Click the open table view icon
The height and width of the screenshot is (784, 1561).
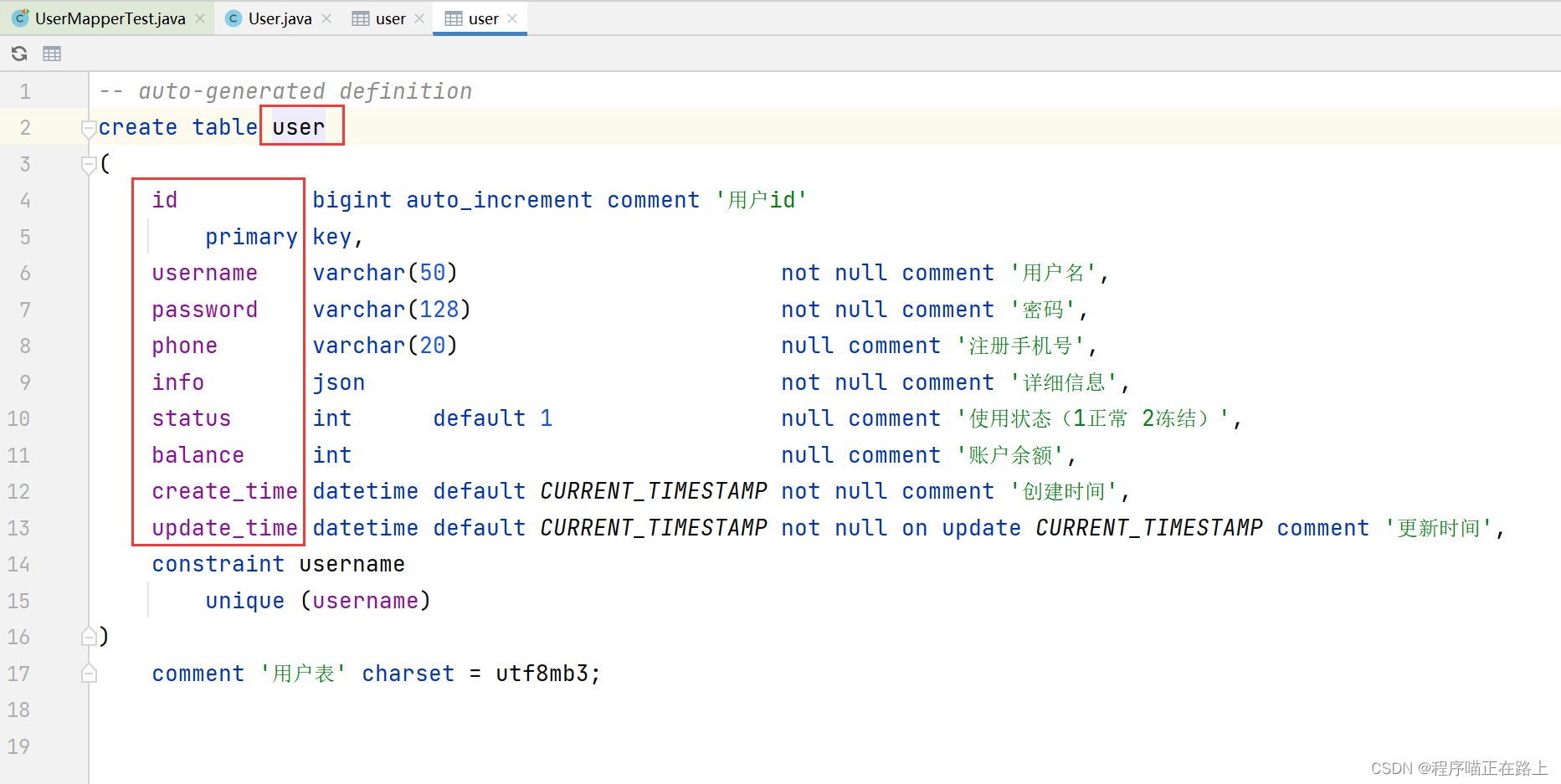pos(52,54)
